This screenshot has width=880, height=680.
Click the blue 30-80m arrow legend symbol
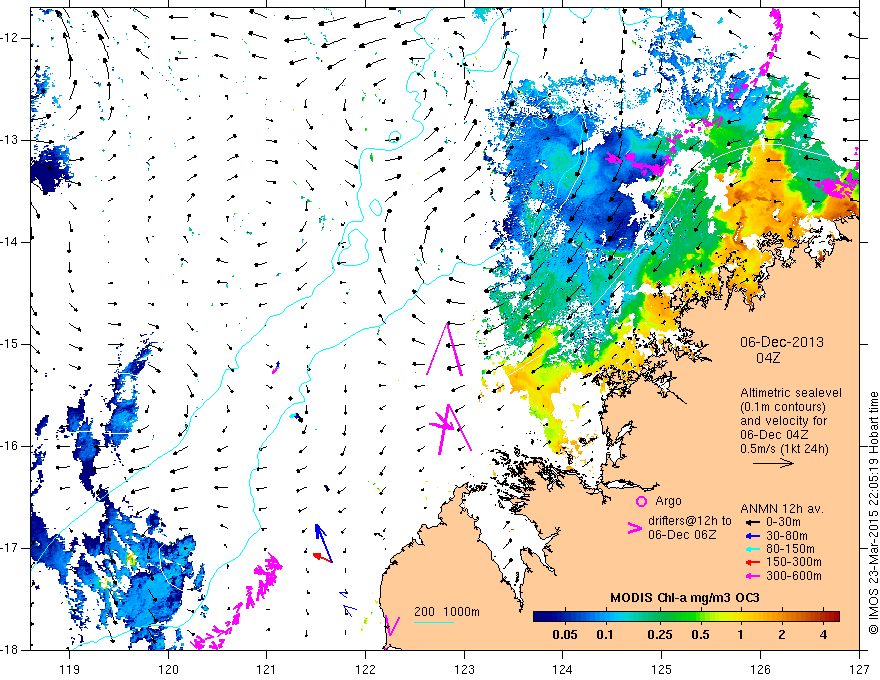(x=752, y=536)
